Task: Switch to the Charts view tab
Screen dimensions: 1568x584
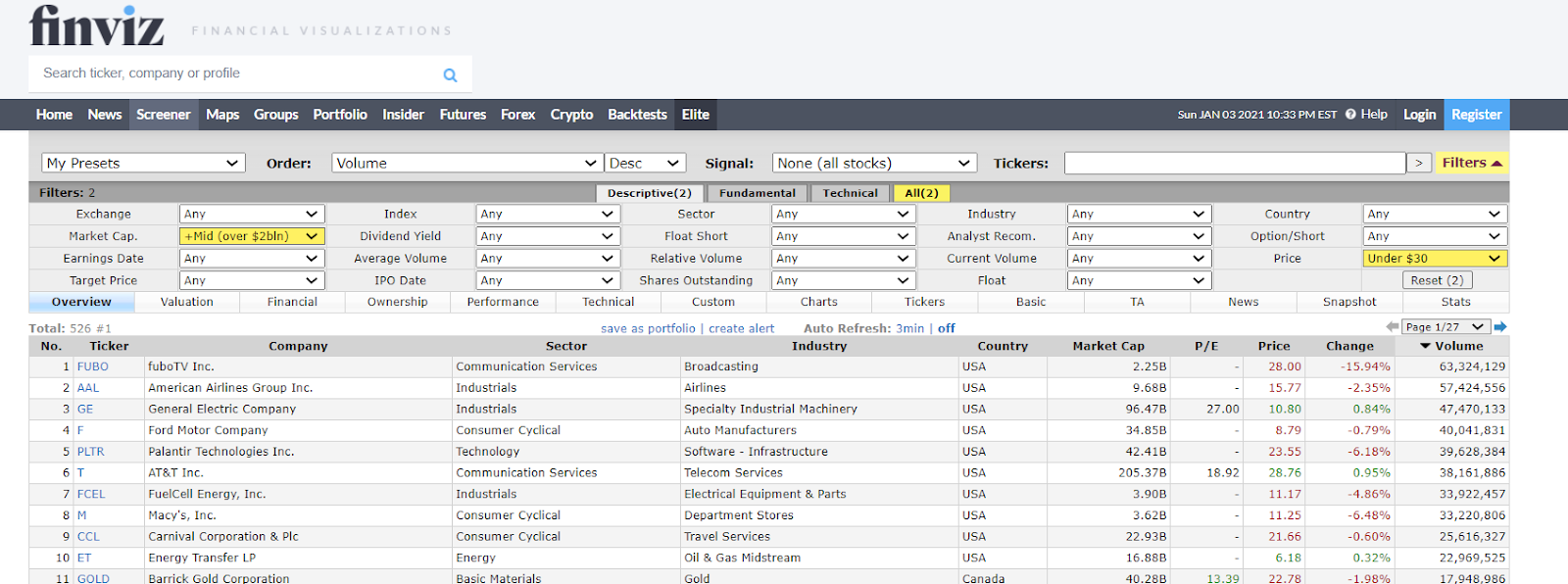Action: point(819,302)
